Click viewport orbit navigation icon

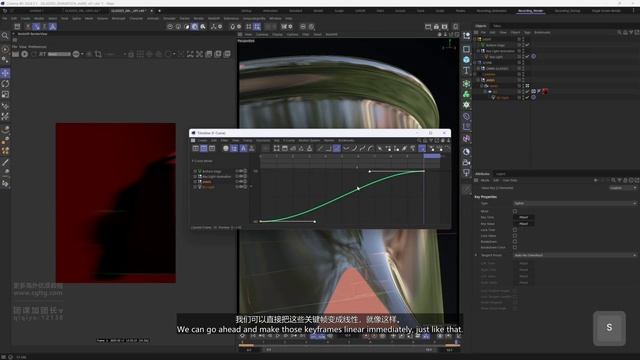(x=451, y=35)
